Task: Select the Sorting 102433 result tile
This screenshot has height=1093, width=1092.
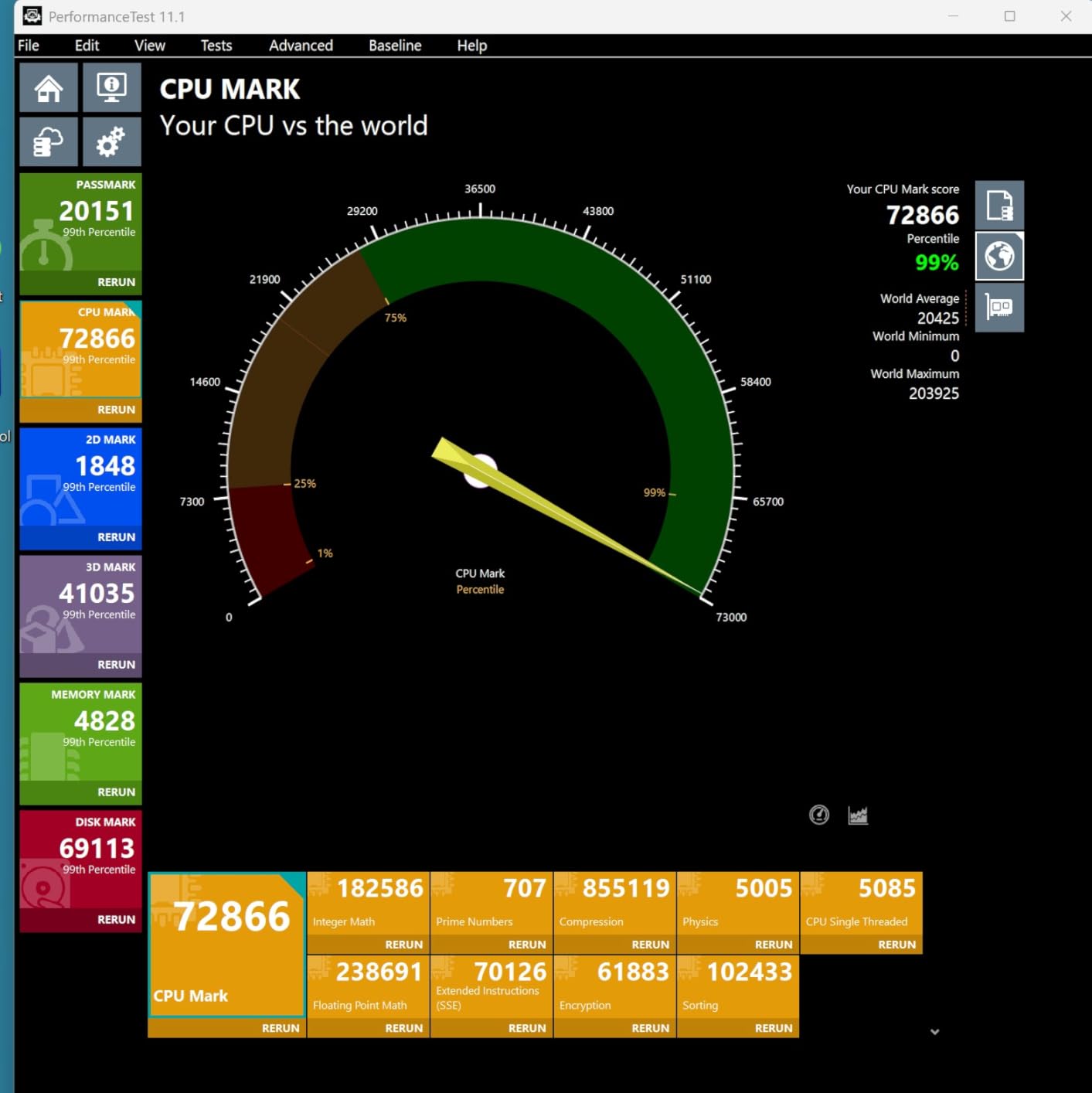Action: point(738,987)
